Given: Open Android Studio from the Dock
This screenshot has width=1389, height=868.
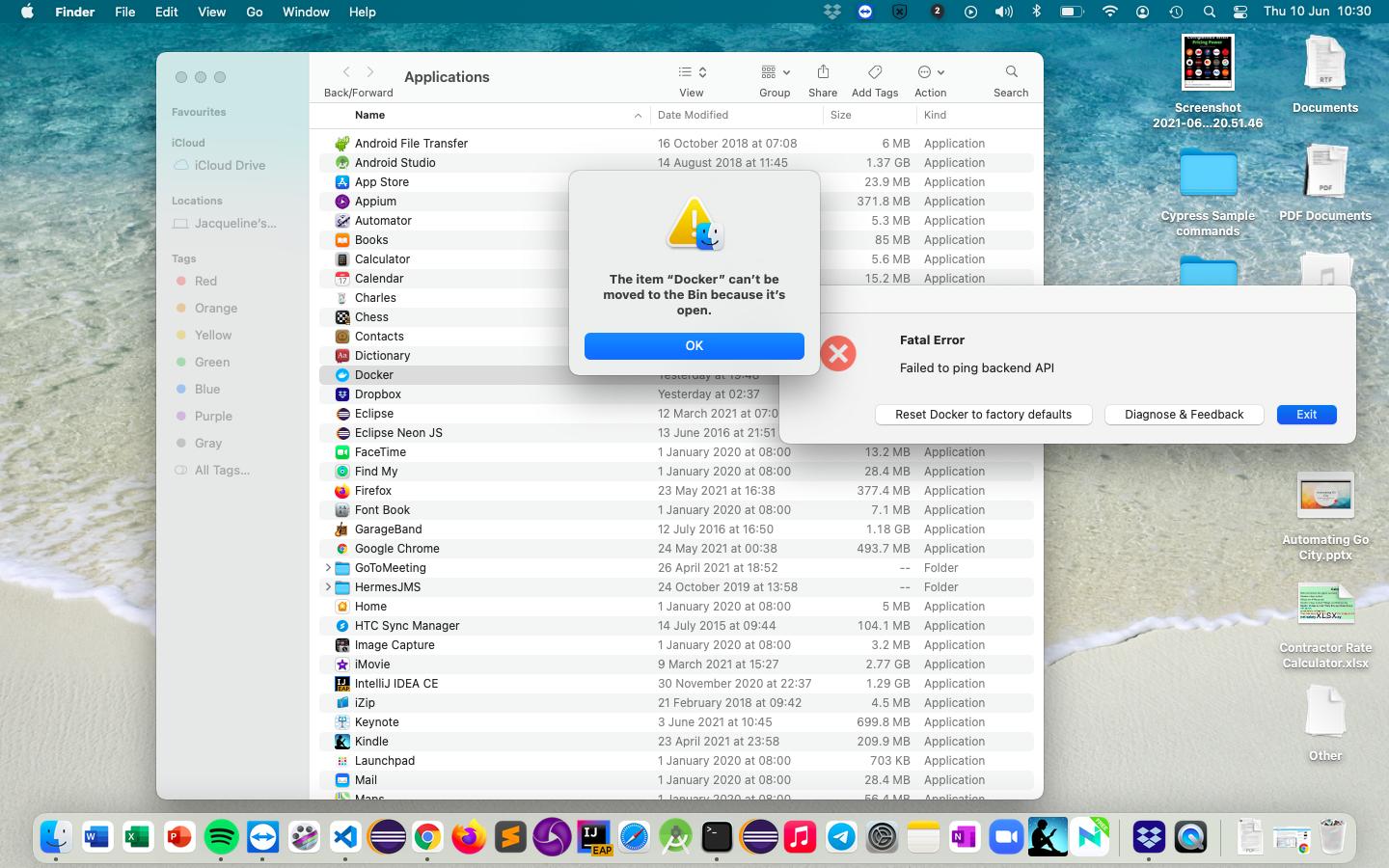Looking at the screenshot, I should click(x=675, y=837).
